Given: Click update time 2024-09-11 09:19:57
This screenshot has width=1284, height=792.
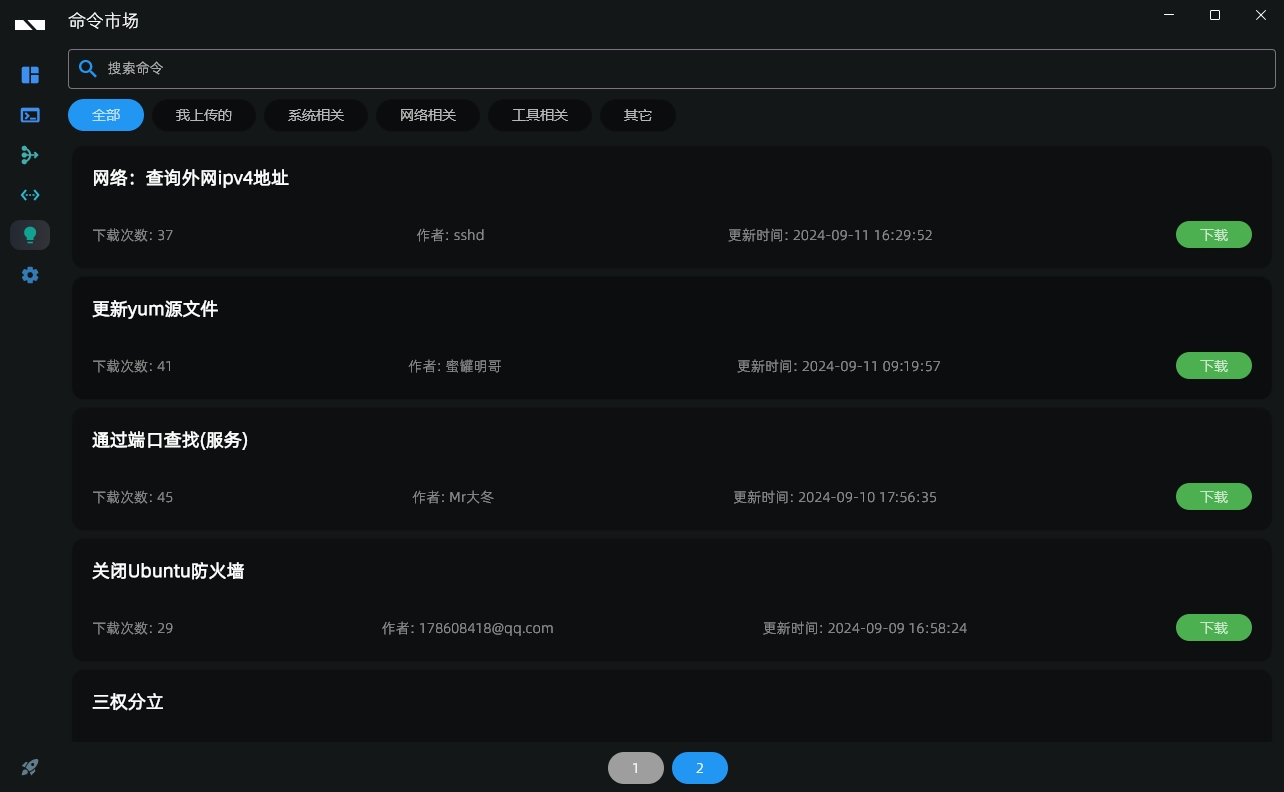Looking at the screenshot, I should point(871,366).
